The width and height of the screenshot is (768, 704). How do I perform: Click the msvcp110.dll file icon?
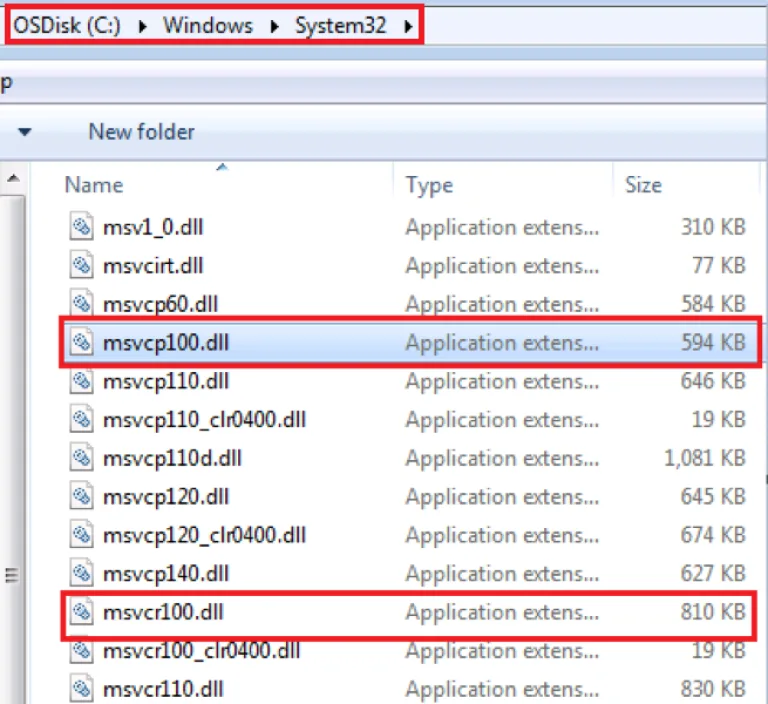pos(81,381)
